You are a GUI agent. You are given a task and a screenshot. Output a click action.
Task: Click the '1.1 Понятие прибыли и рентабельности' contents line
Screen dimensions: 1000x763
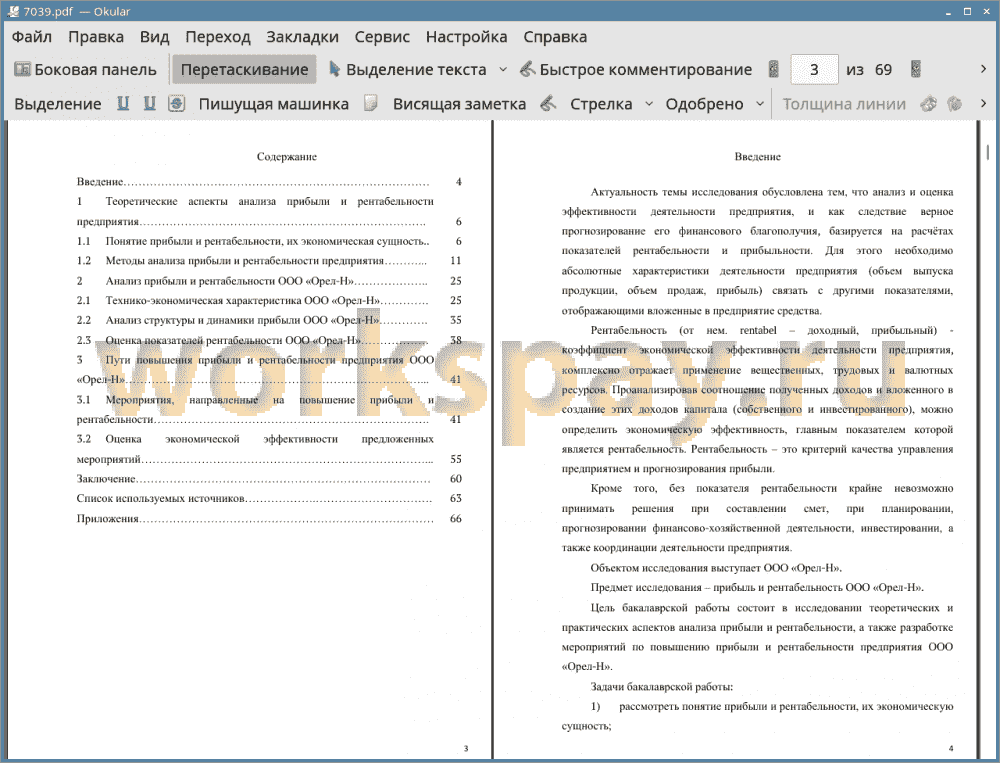click(x=268, y=241)
